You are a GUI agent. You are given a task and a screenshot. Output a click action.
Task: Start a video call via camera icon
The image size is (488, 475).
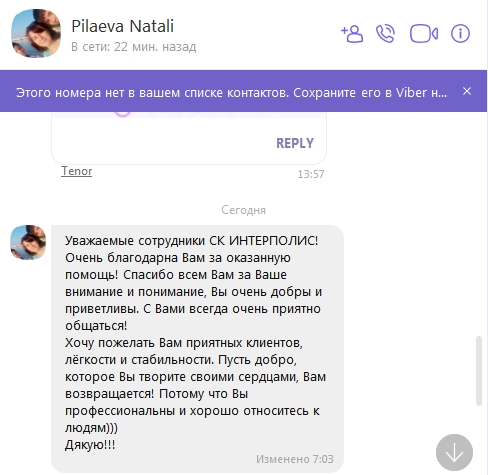pos(424,34)
